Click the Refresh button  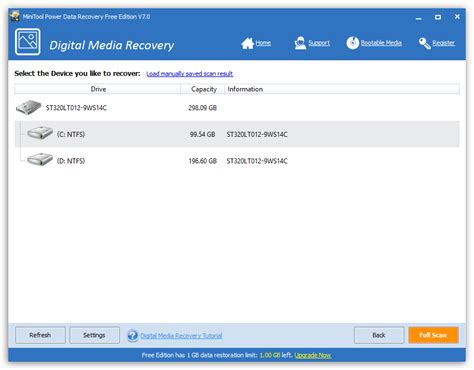40,335
